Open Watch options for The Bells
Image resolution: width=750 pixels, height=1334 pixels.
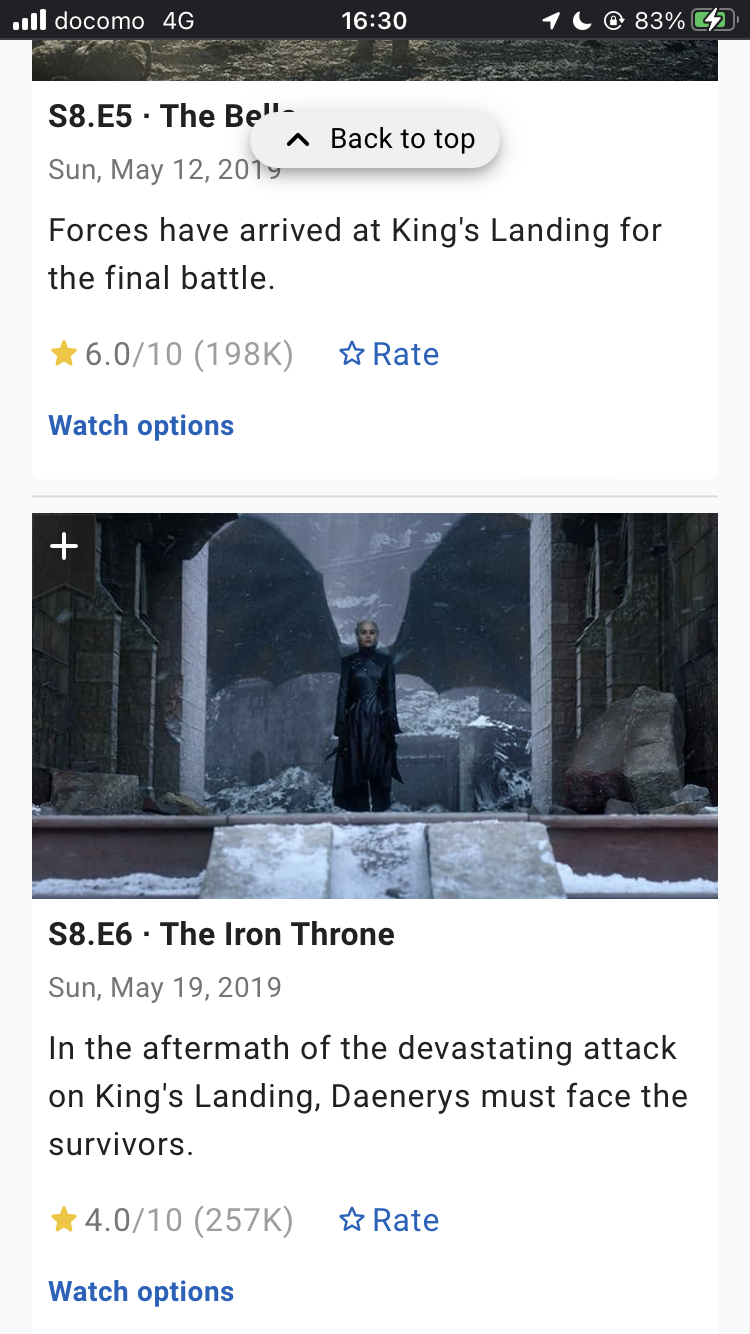tap(141, 426)
